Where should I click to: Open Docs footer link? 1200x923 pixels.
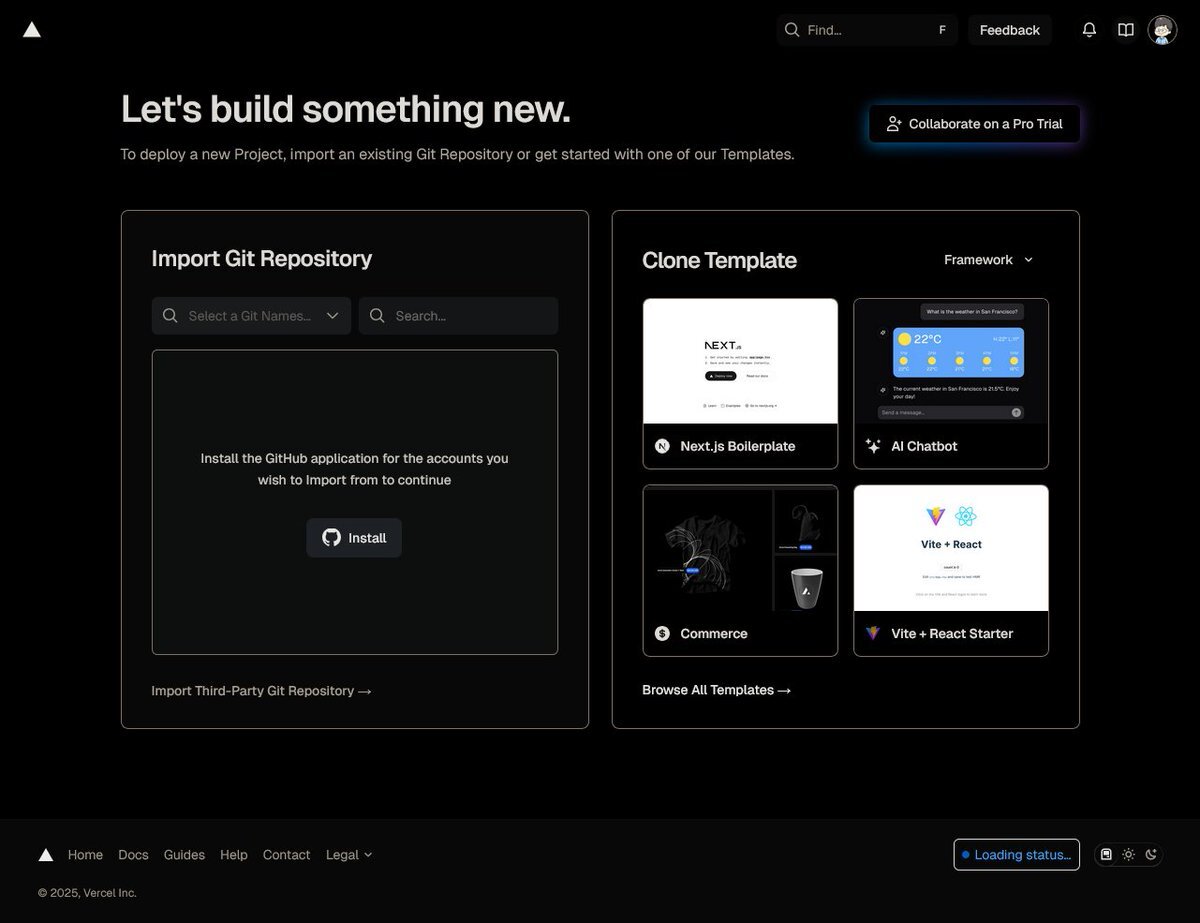tap(133, 855)
